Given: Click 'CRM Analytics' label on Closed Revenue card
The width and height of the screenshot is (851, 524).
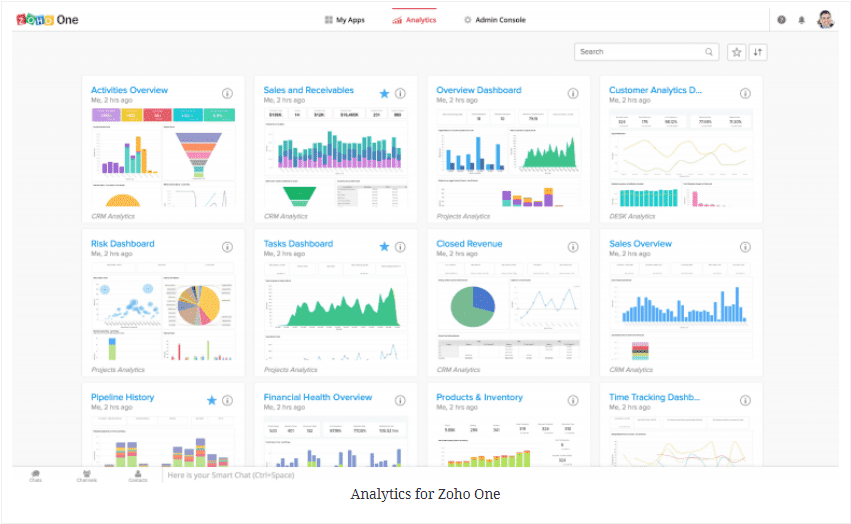Looking at the screenshot, I should click(458, 370).
